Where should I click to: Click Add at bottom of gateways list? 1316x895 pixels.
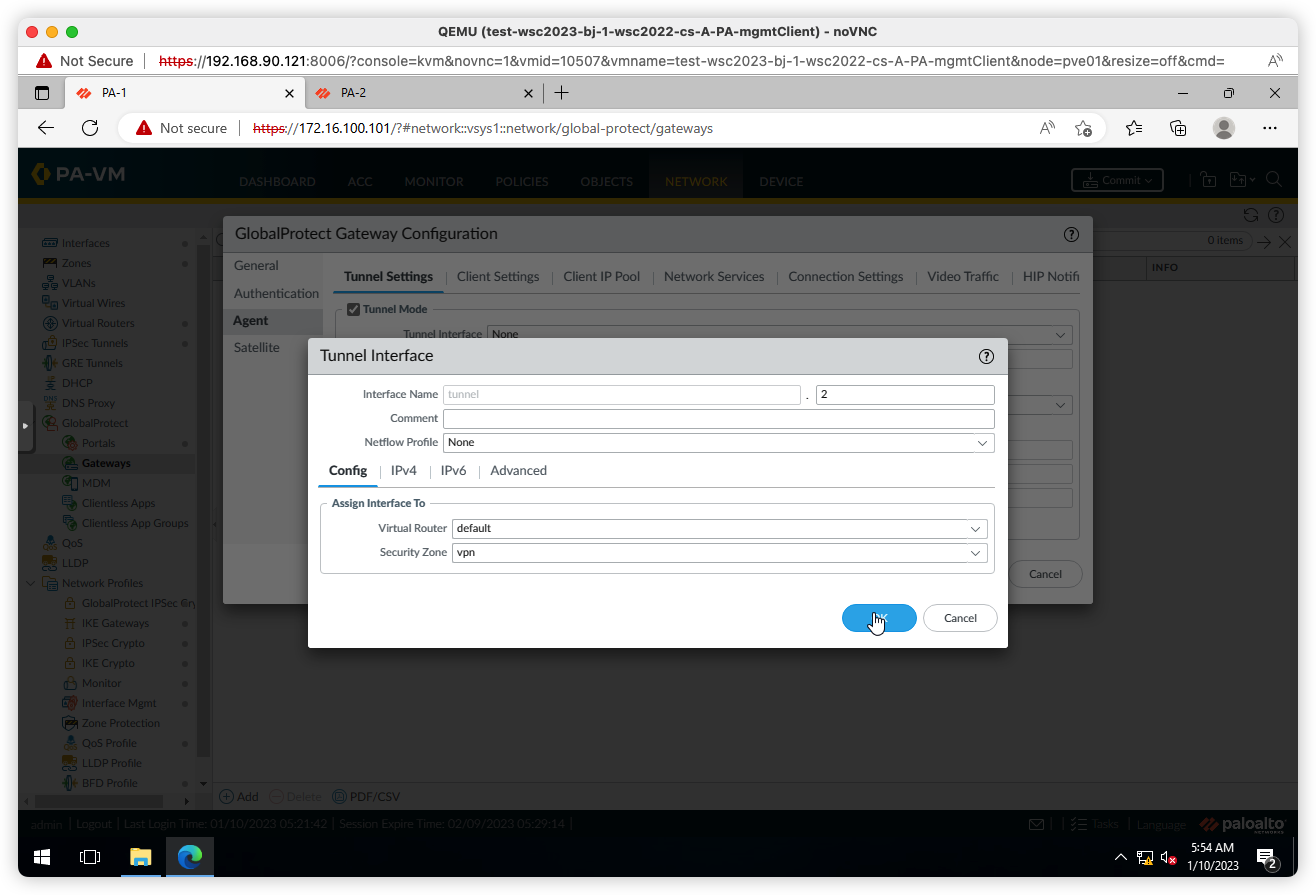239,797
